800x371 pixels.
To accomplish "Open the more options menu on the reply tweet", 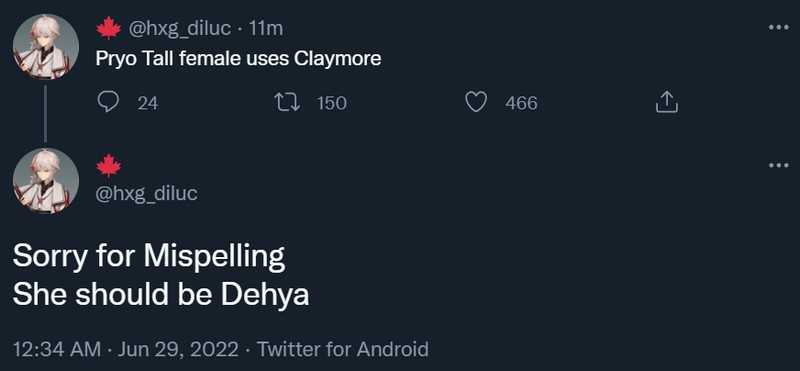I will tap(778, 165).
